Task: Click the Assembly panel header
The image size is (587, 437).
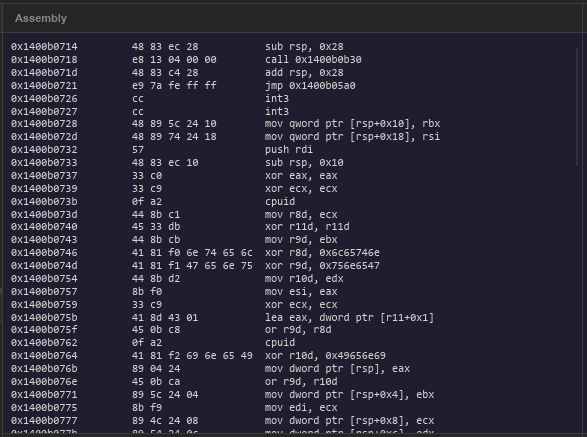Action: coord(292,18)
